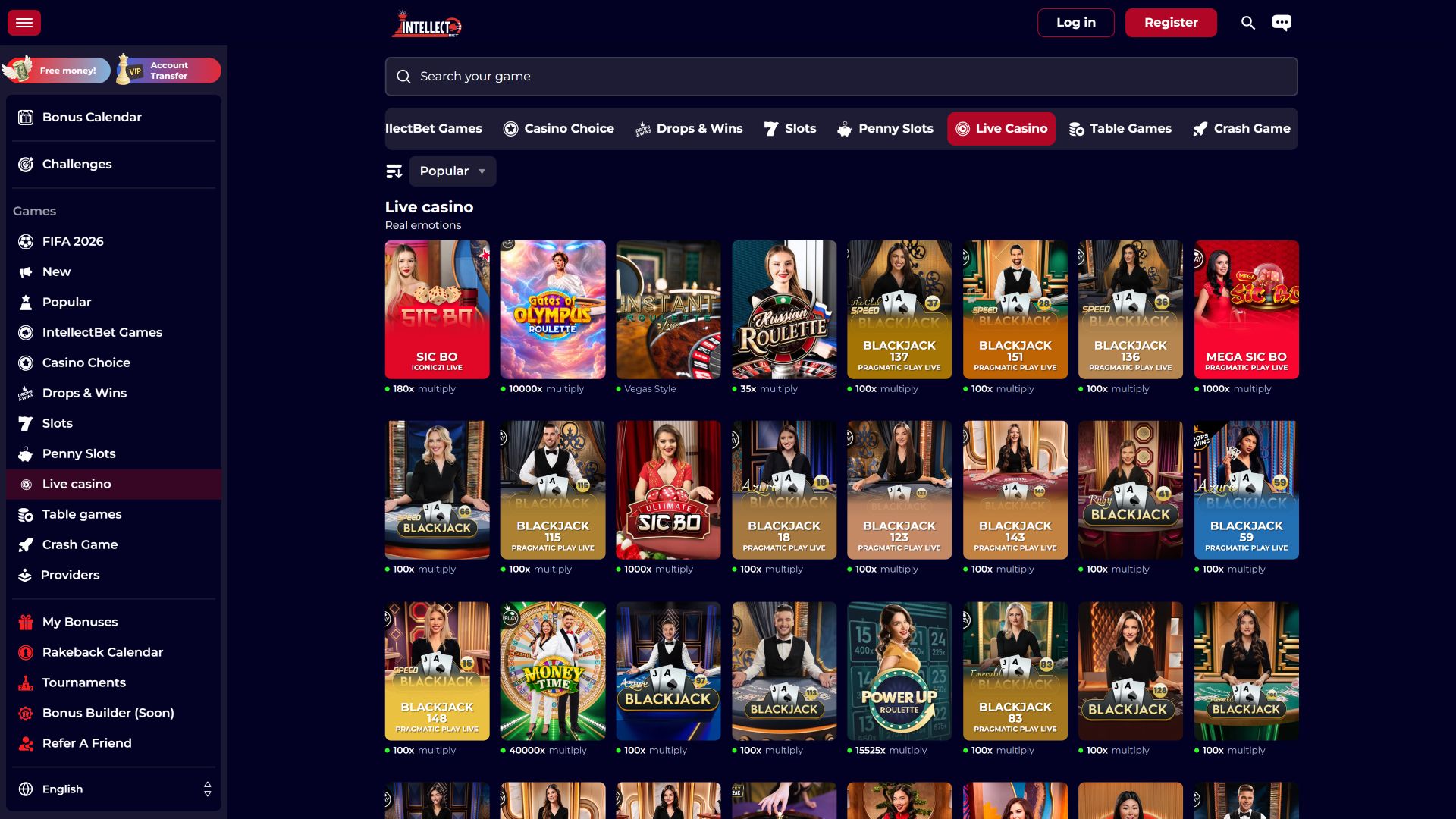
Task: Expand the English language selector arrows
Action: 207,789
